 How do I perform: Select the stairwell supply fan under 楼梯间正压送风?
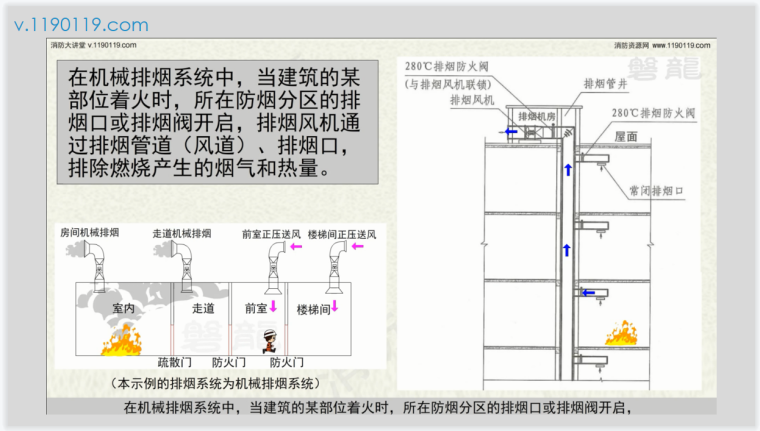coord(332,268)
